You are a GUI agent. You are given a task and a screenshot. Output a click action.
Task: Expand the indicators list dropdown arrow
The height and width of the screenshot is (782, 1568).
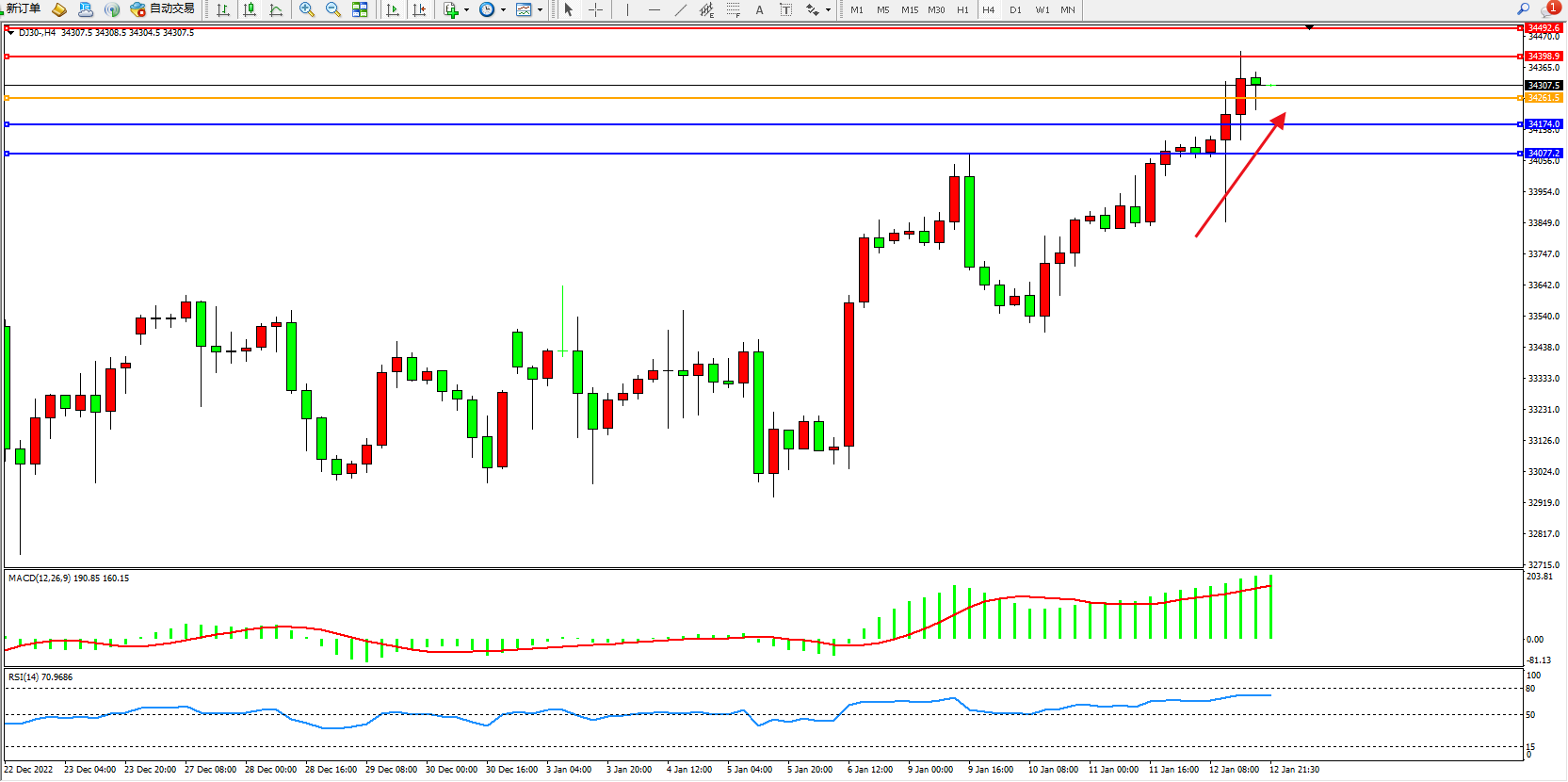(x=466, y=10)
